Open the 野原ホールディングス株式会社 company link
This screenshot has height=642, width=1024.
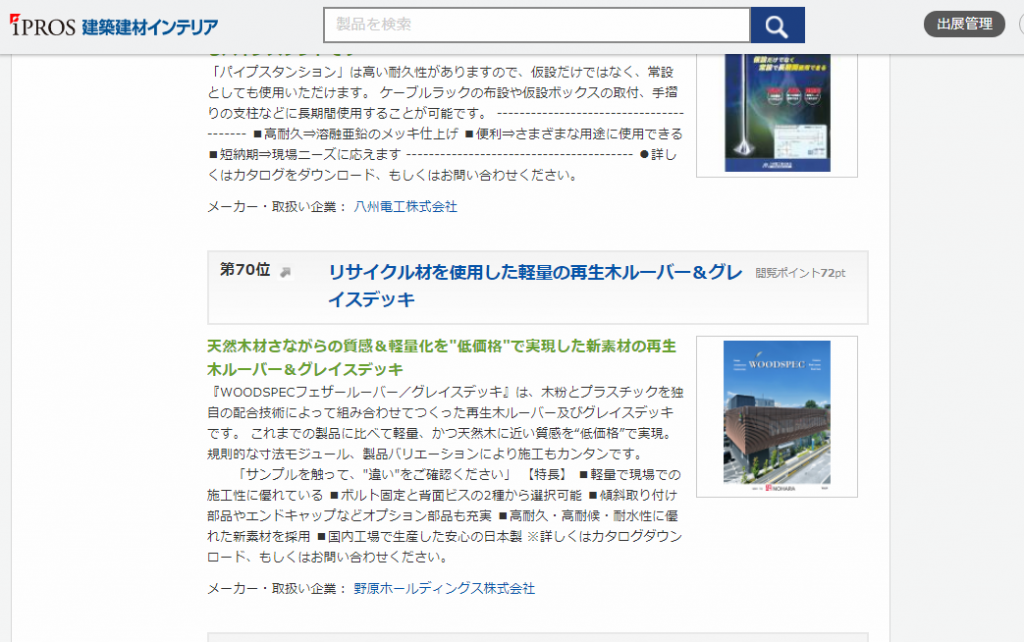pos(444,588)
